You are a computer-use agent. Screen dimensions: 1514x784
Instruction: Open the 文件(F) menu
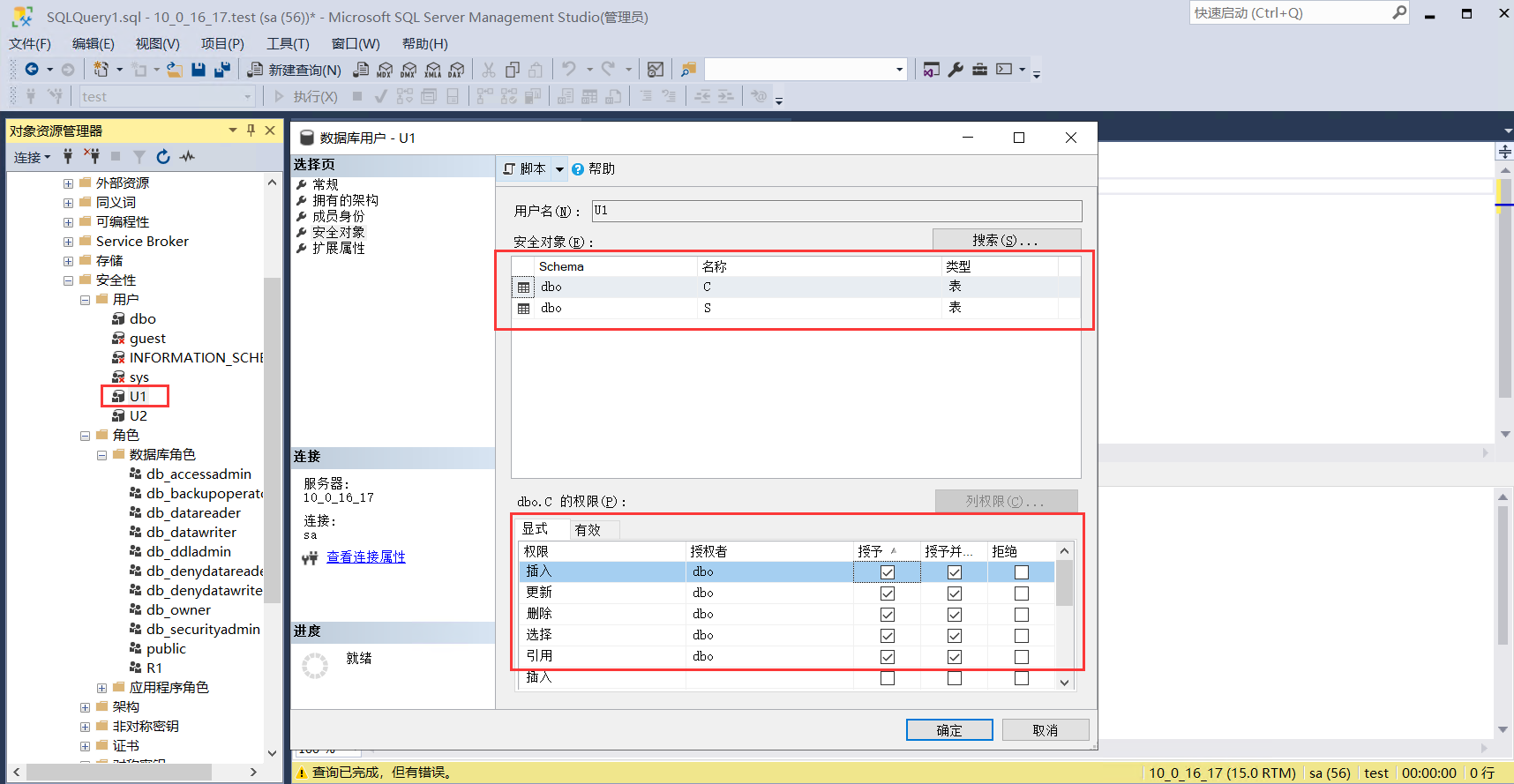(x=30, y=43)
